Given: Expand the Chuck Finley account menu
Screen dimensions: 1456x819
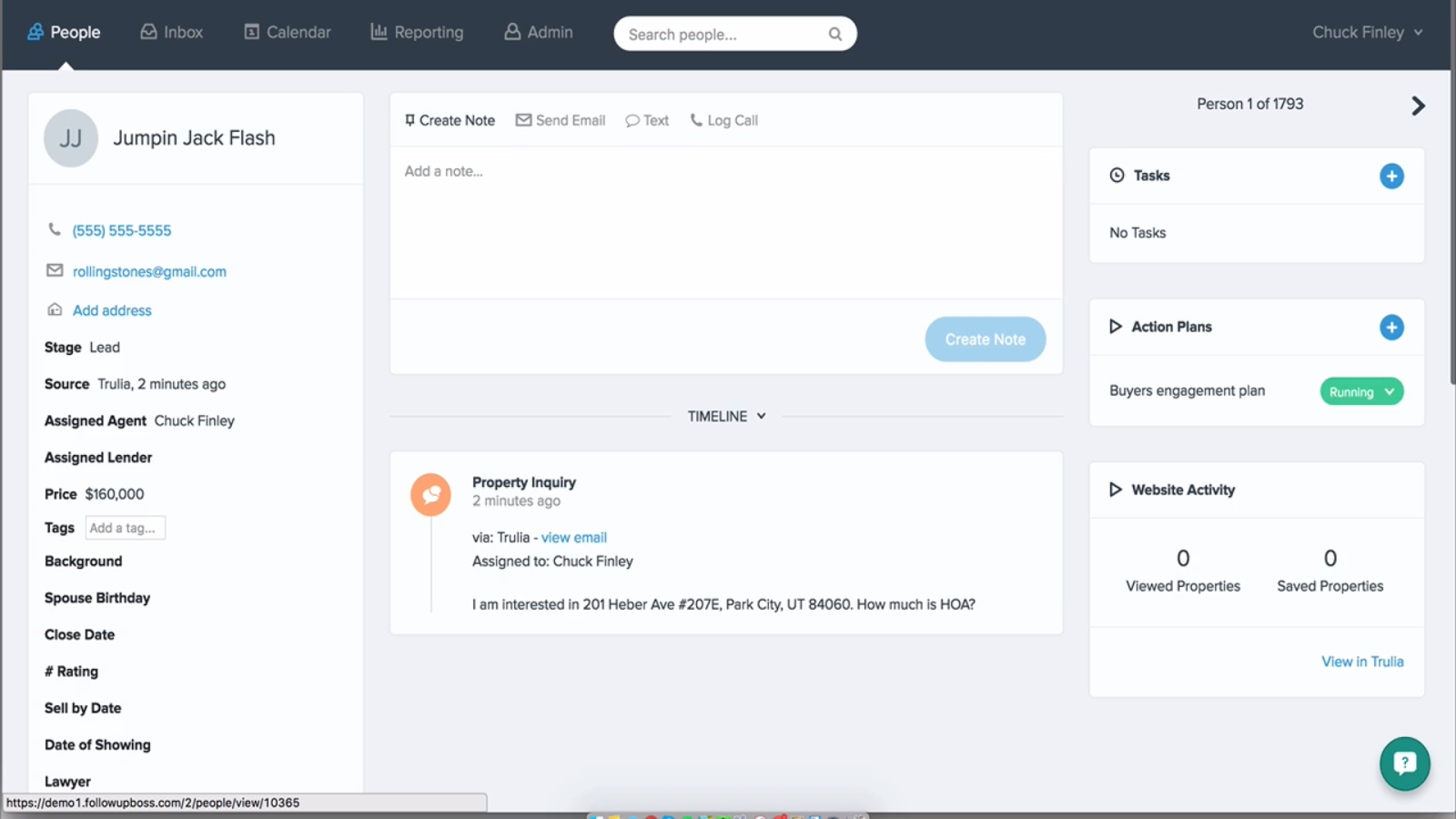Looking at the screenshot, I should tap(1367, 32).
